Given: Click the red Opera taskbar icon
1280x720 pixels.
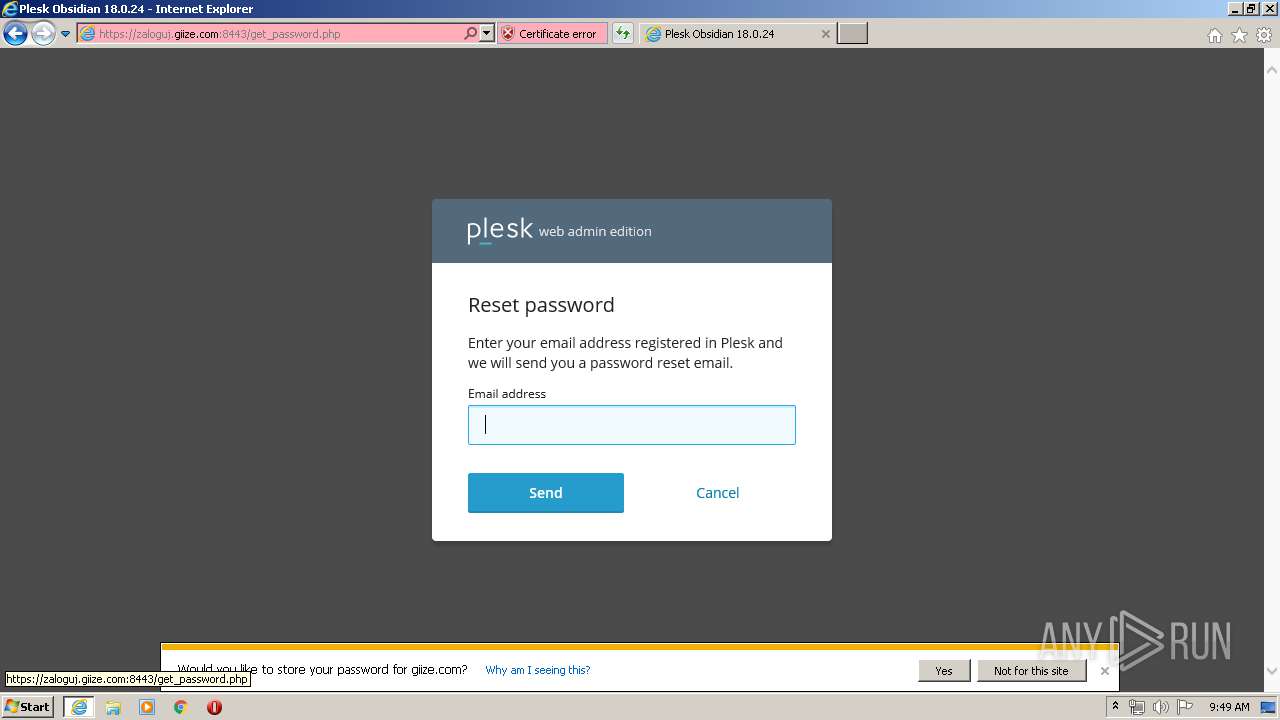Looking at the screenshot, I should pyautogui.click(x=214, y=707).
